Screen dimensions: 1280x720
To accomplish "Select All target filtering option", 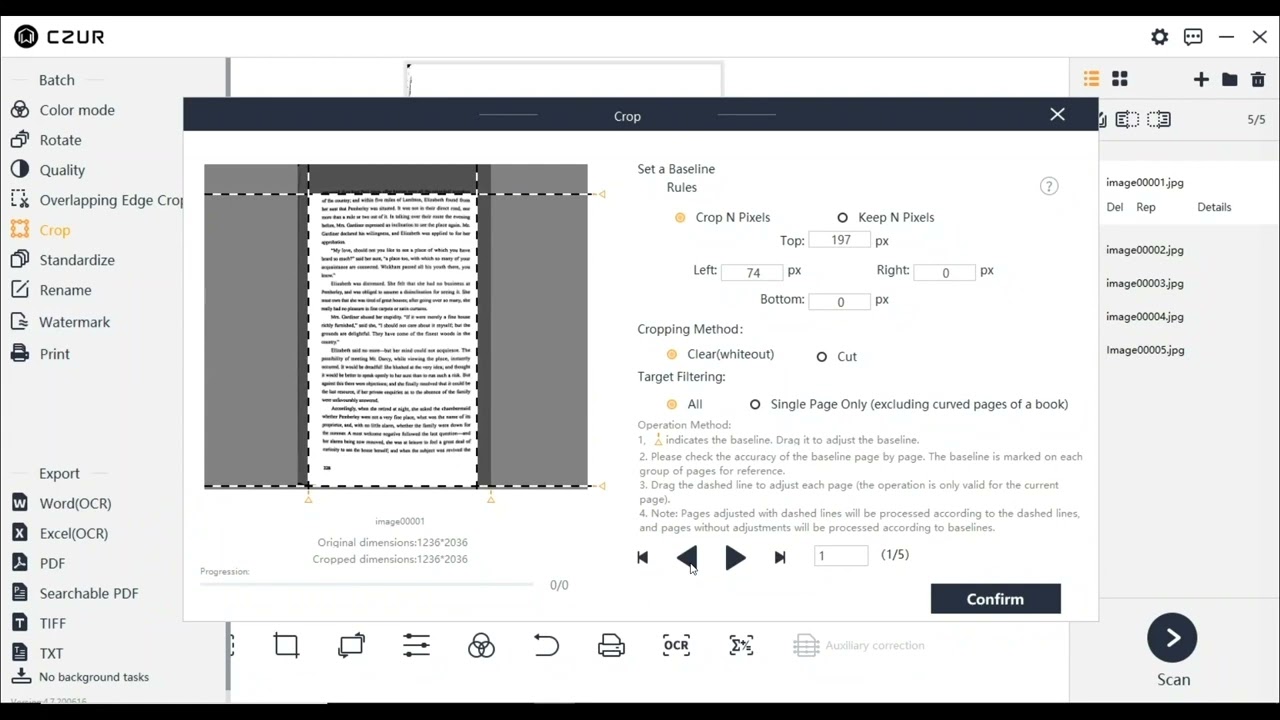I will (672, 404).
